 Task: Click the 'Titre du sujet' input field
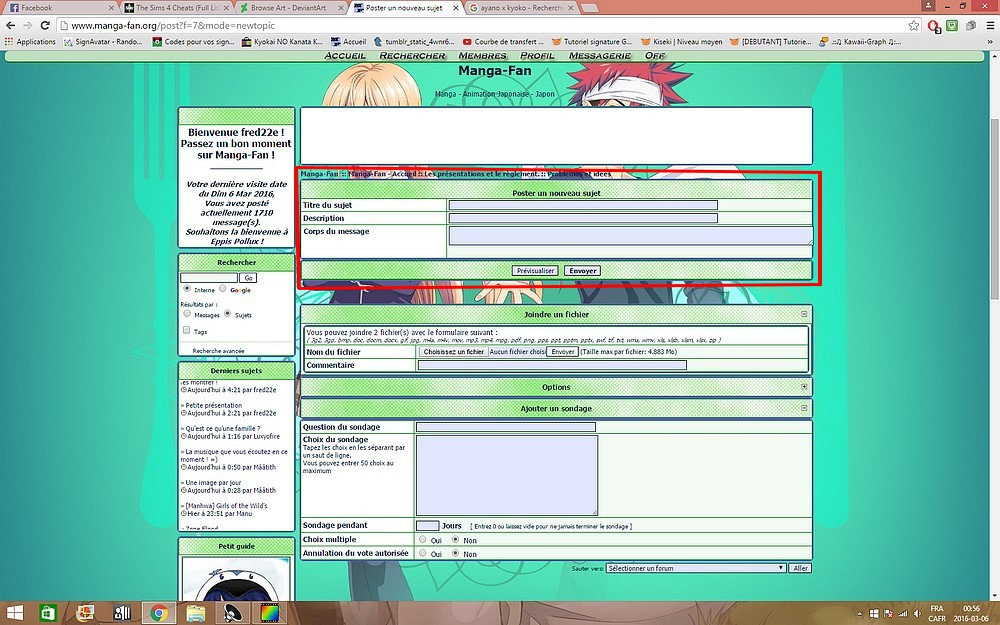click(x=583, y=205)
